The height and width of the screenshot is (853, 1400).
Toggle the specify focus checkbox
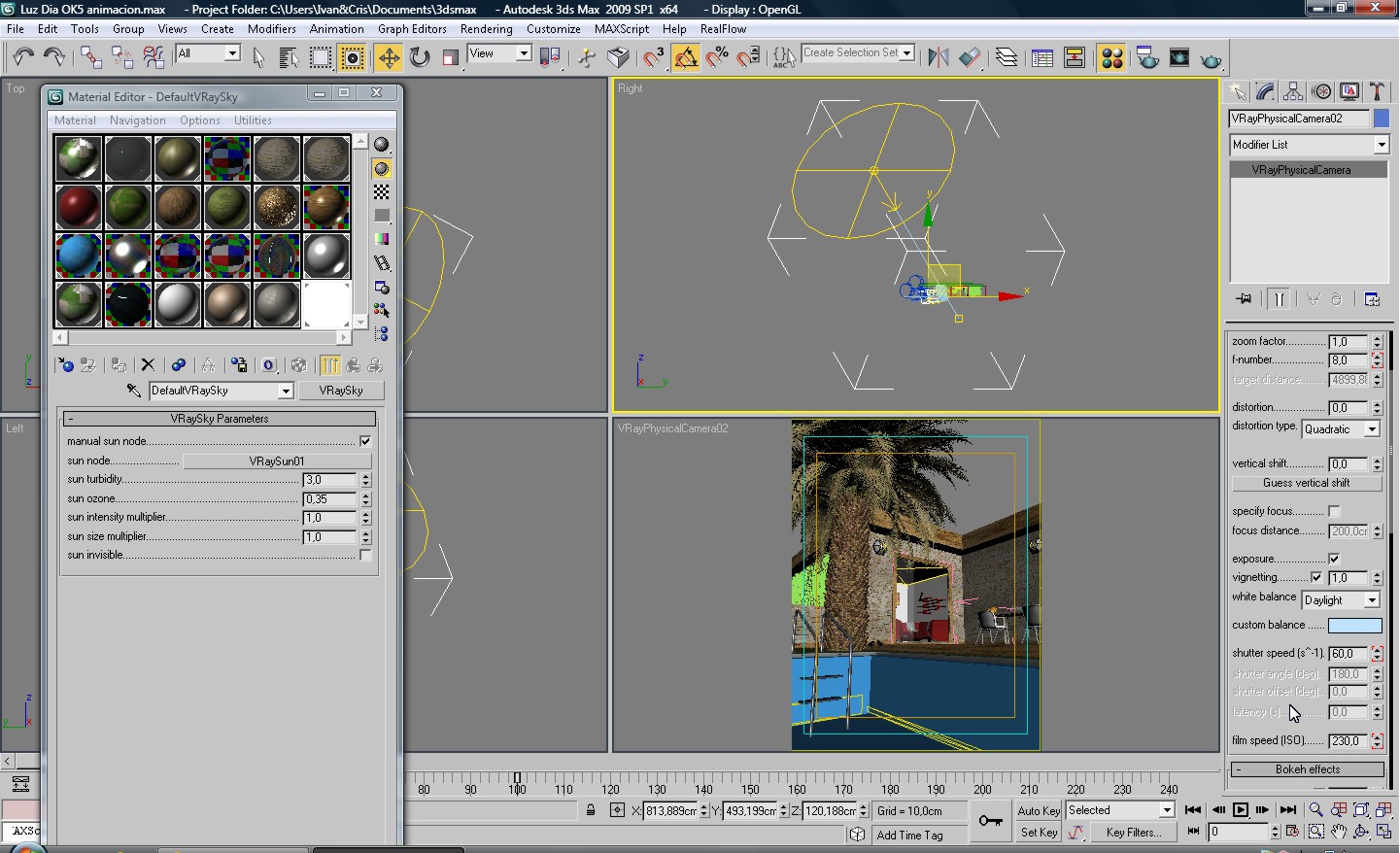coord(1334,511)
